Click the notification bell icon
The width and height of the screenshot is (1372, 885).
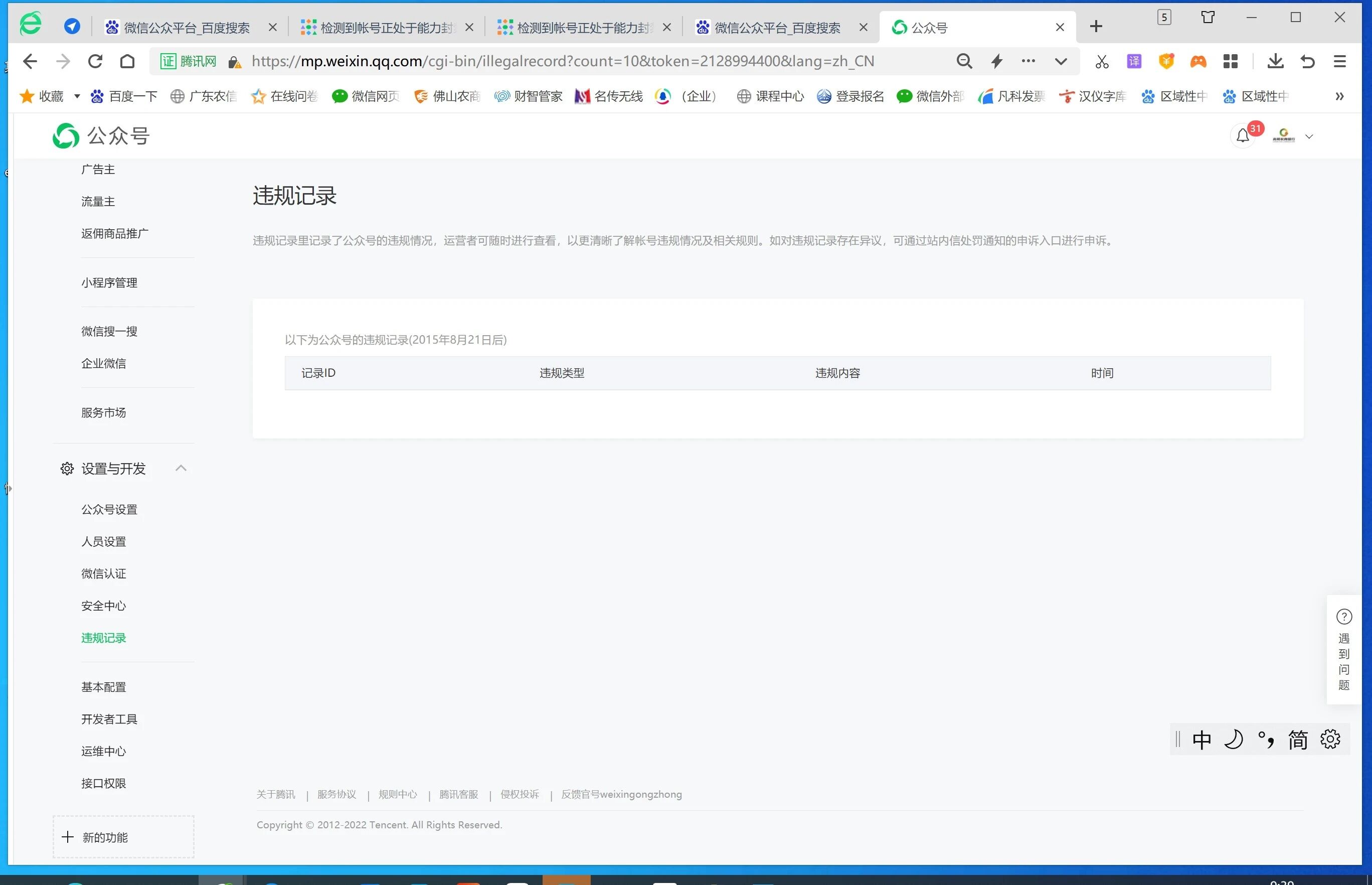(x=1242, y=136)
